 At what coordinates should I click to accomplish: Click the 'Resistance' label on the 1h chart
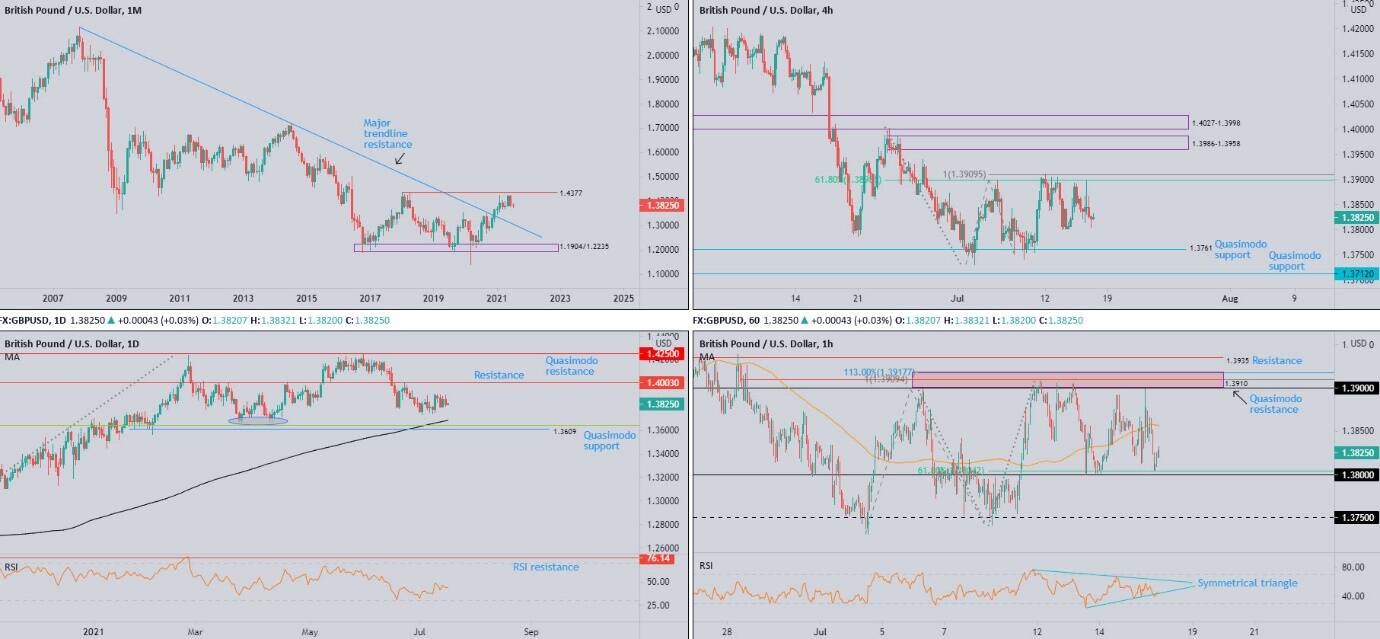click(1277, 361)
